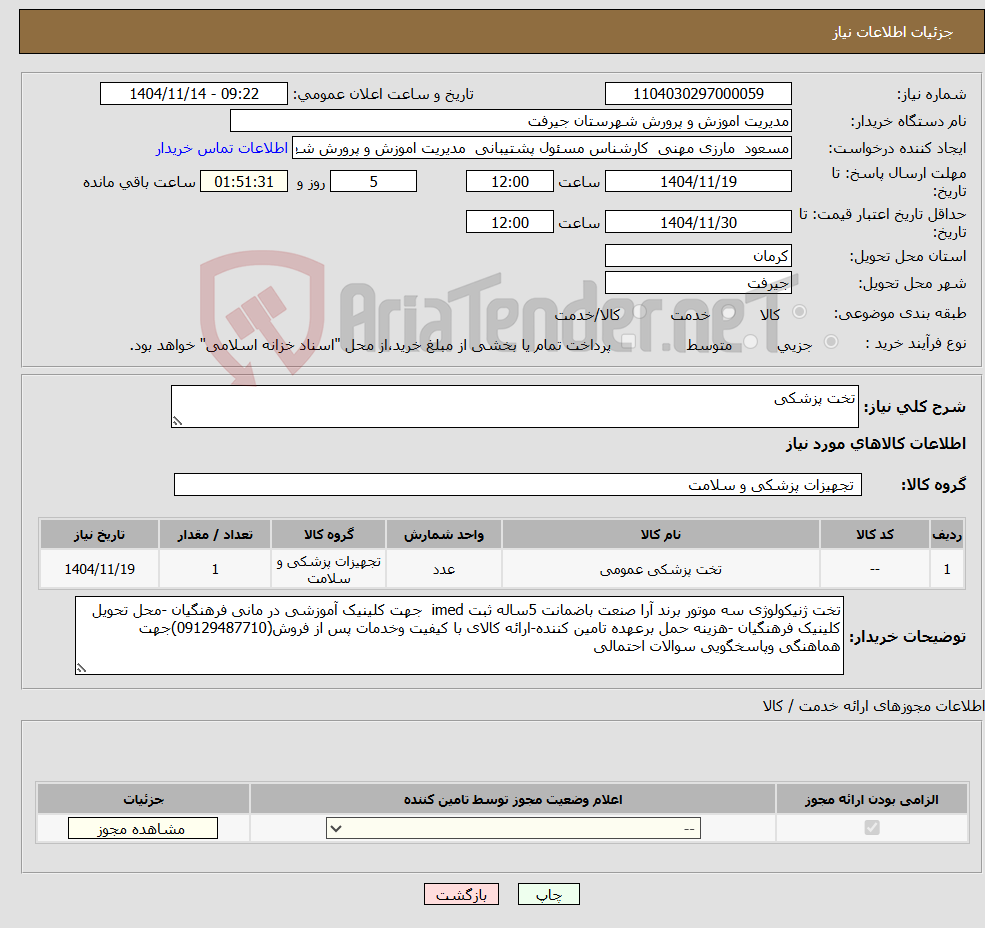Click the جزئیات column header

pos(143,799)
